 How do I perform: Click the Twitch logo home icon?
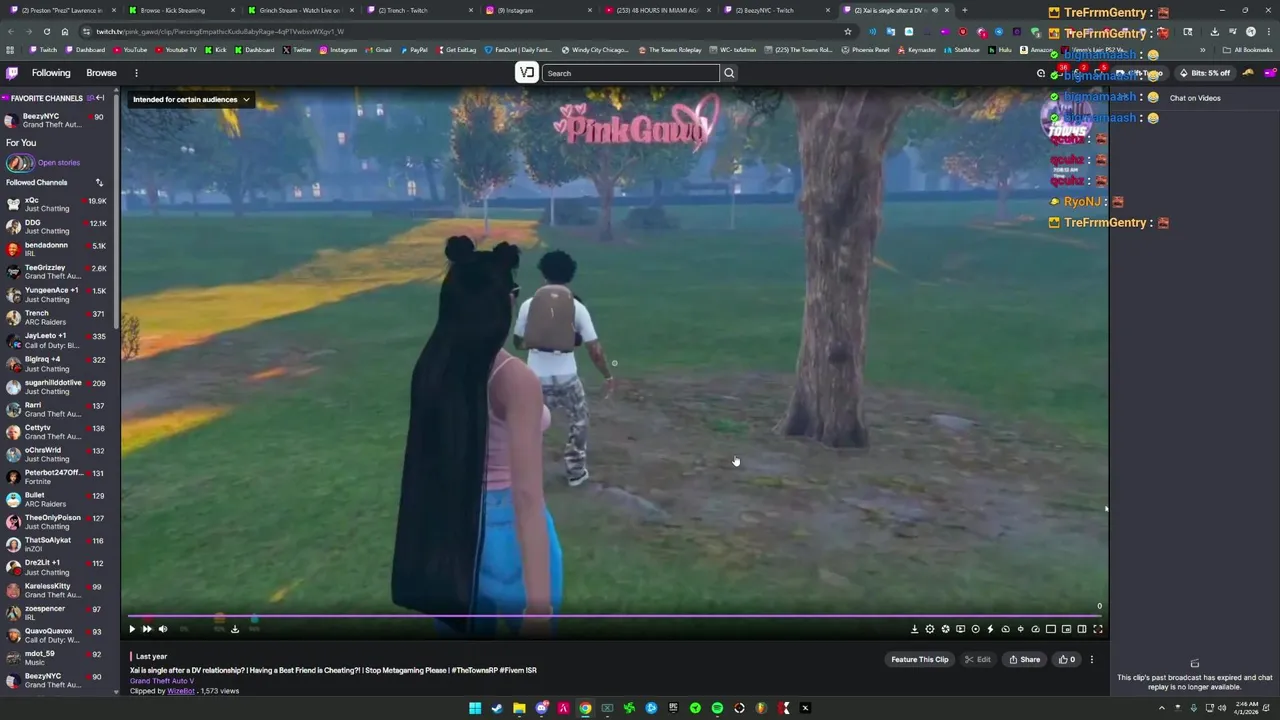(12, 73)
